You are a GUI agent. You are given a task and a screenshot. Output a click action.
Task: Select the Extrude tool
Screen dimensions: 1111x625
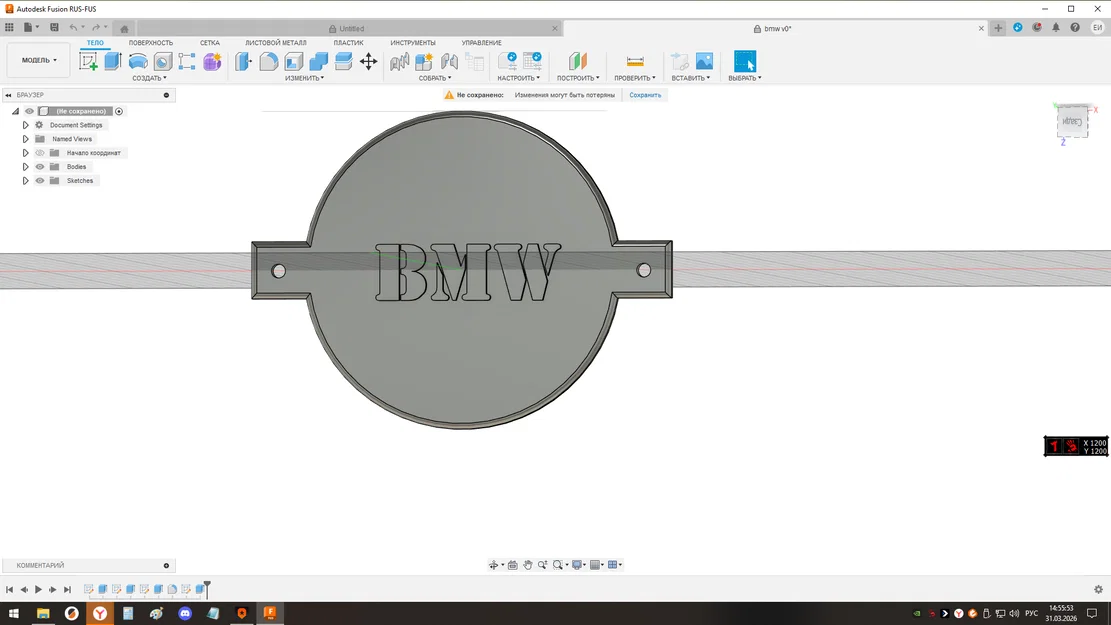pyautogui.click(x=113, y=61)
